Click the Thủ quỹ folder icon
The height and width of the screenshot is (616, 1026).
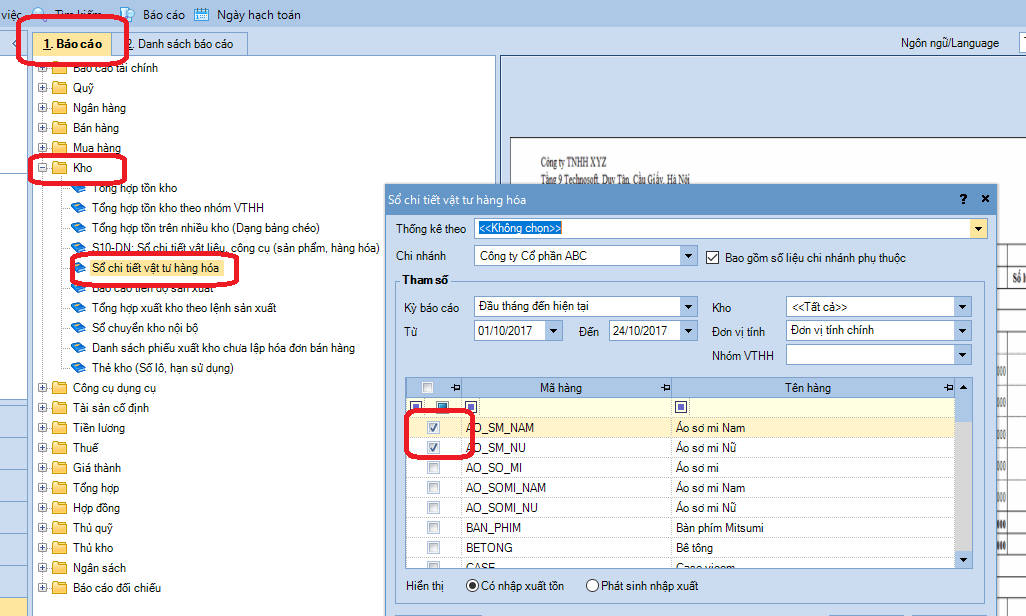(60, 528)
